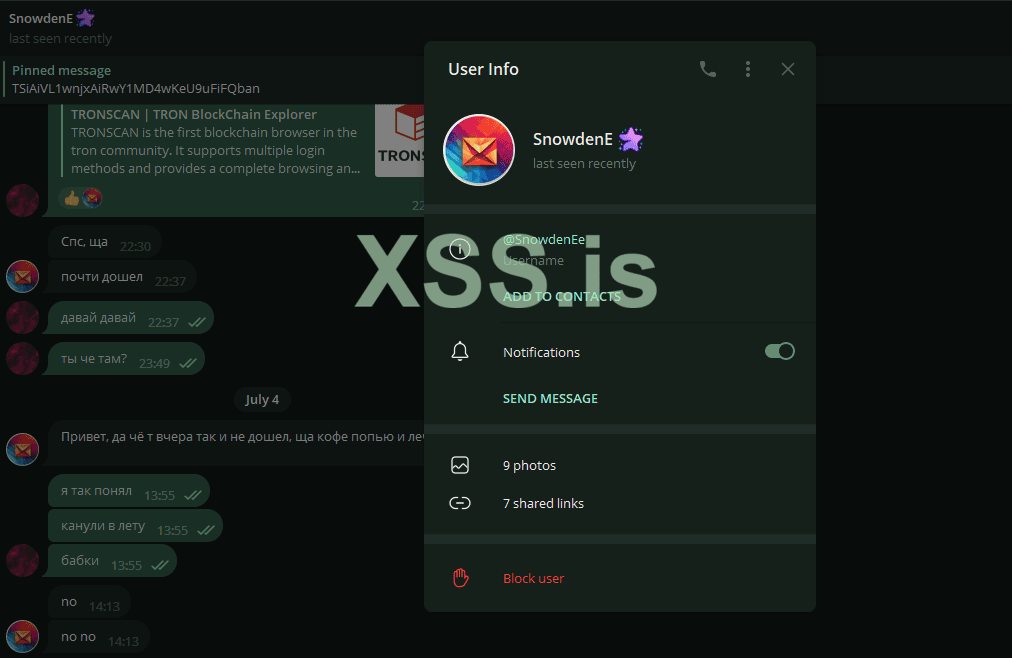Open shared media via the photos icon
Screen dimensions: 1012x658
click(x=460, y=465)
